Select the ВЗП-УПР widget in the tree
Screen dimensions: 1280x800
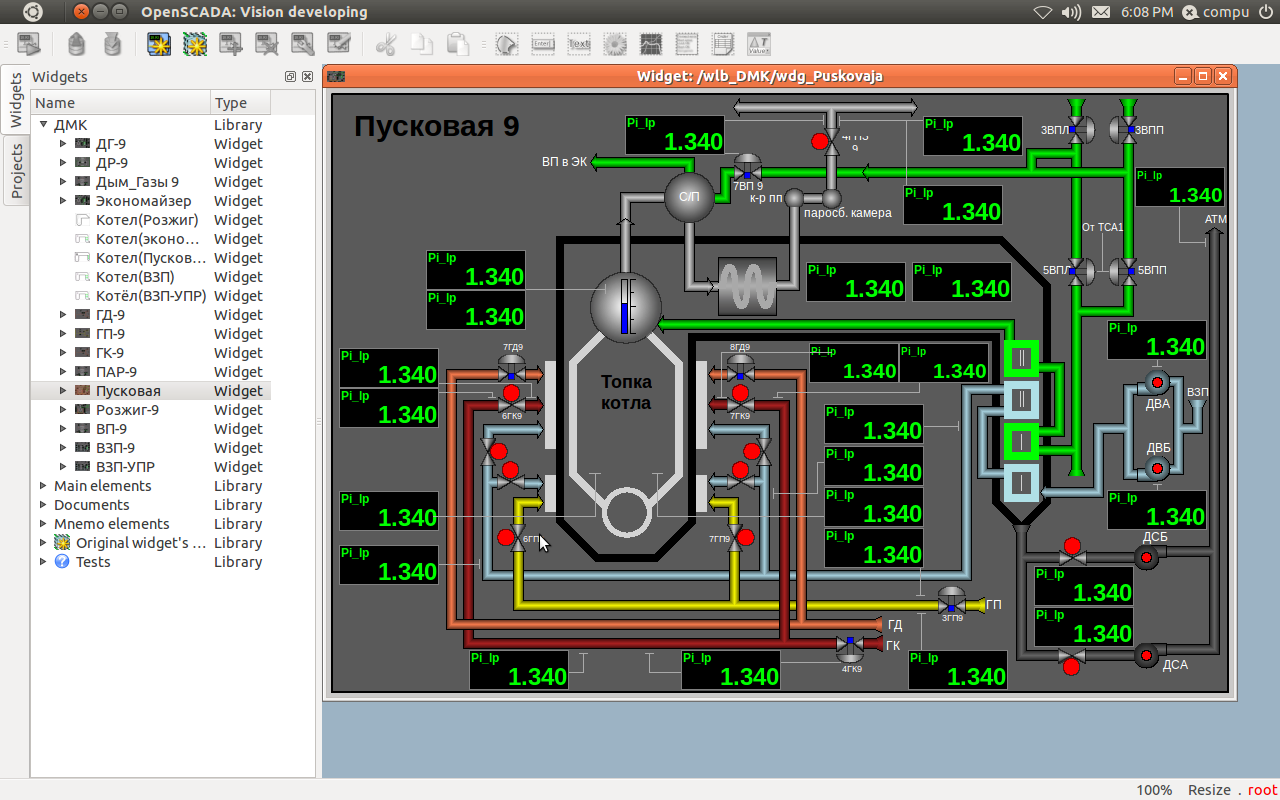coord(125,467)
